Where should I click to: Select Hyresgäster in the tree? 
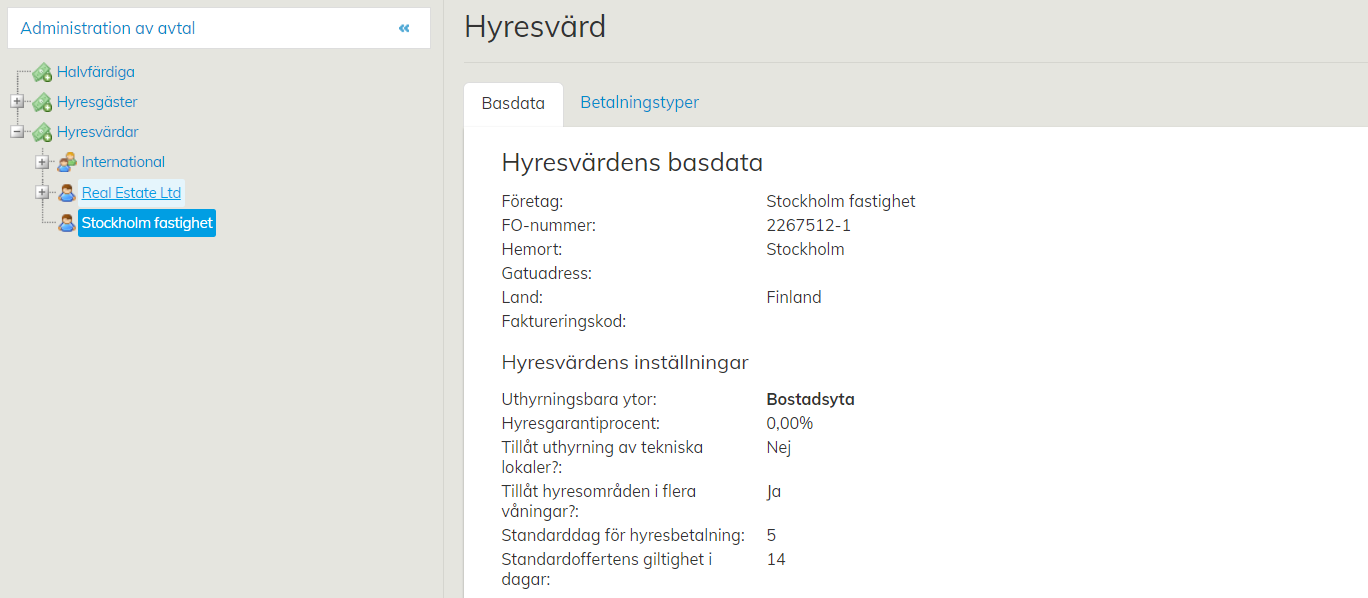click(97, 102)
